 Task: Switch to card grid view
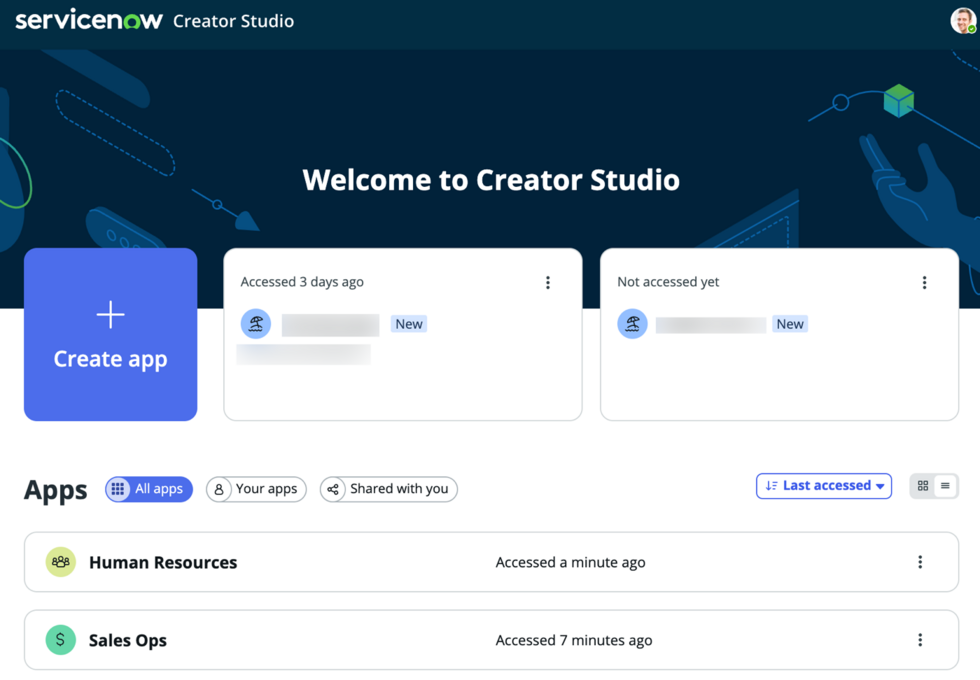pos(922,486)
